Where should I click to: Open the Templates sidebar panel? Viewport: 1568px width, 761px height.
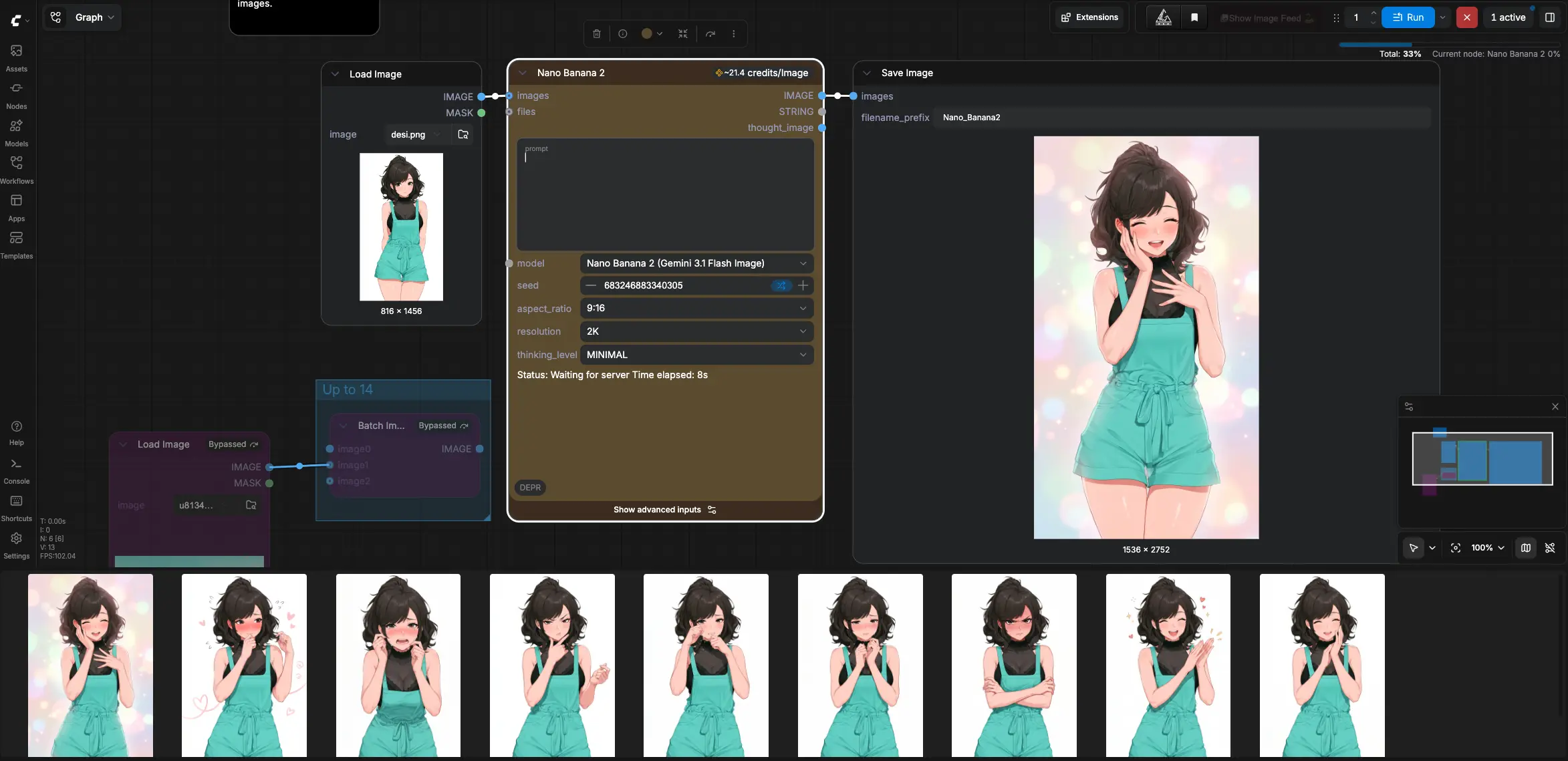click(x=17, y=245)
